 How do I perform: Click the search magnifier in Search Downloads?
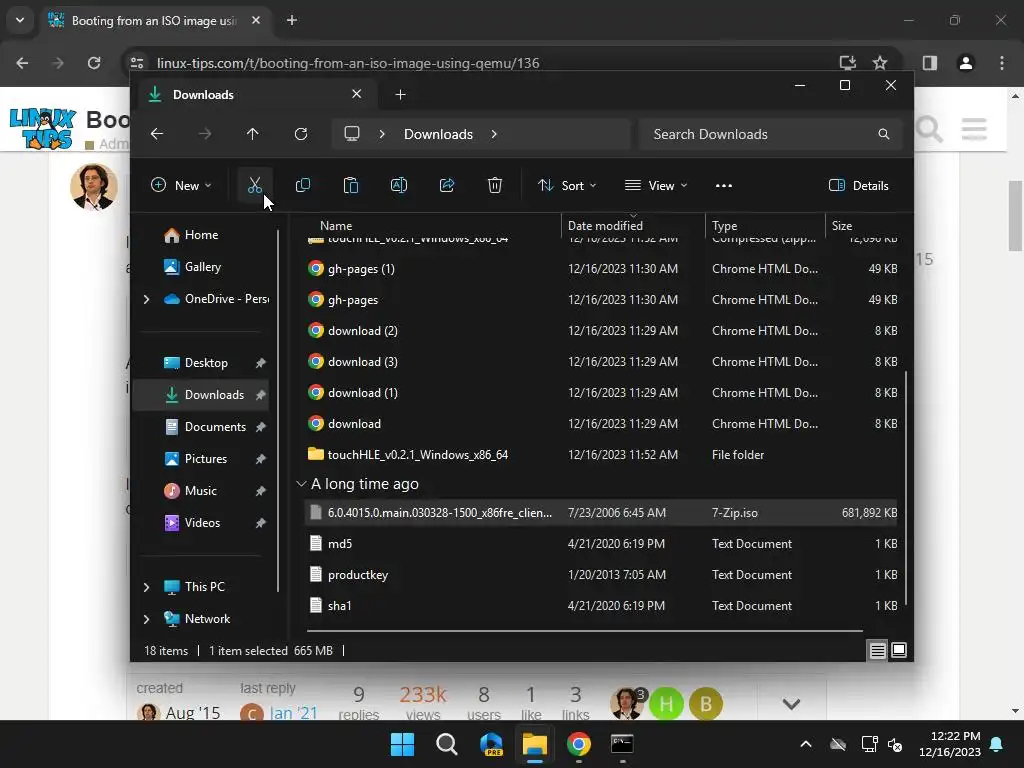pyautogui.click(x=884, y=134)
